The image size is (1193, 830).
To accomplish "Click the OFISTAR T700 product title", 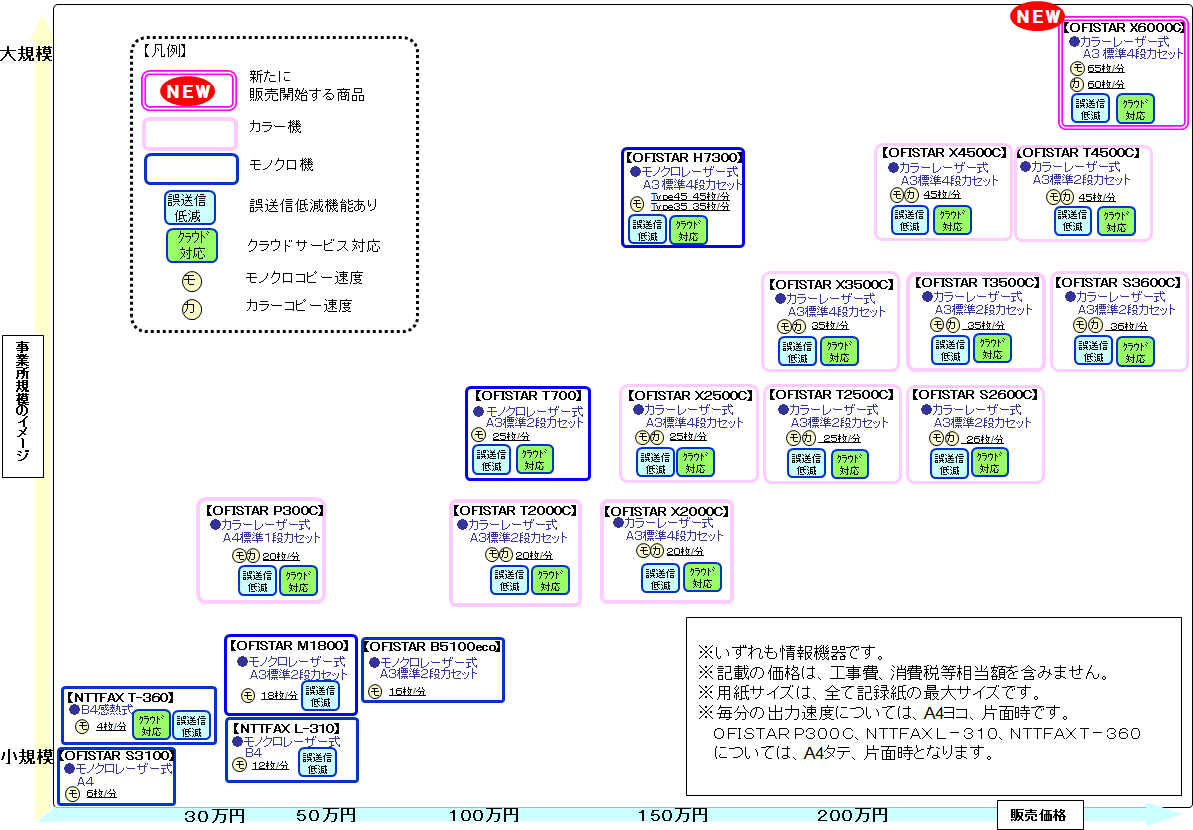I will tap(528, 396).
